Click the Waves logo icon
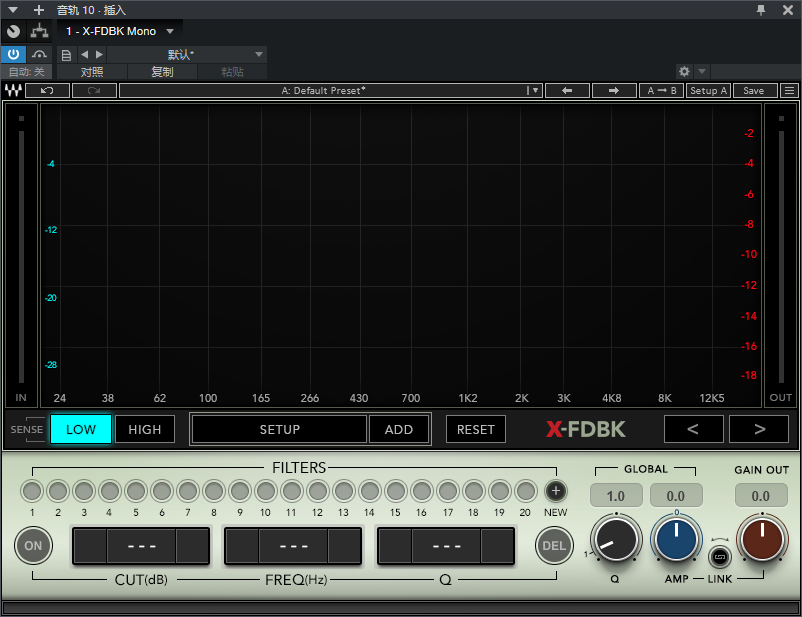This screenshot has width=802, height=617. pos(13,91)
